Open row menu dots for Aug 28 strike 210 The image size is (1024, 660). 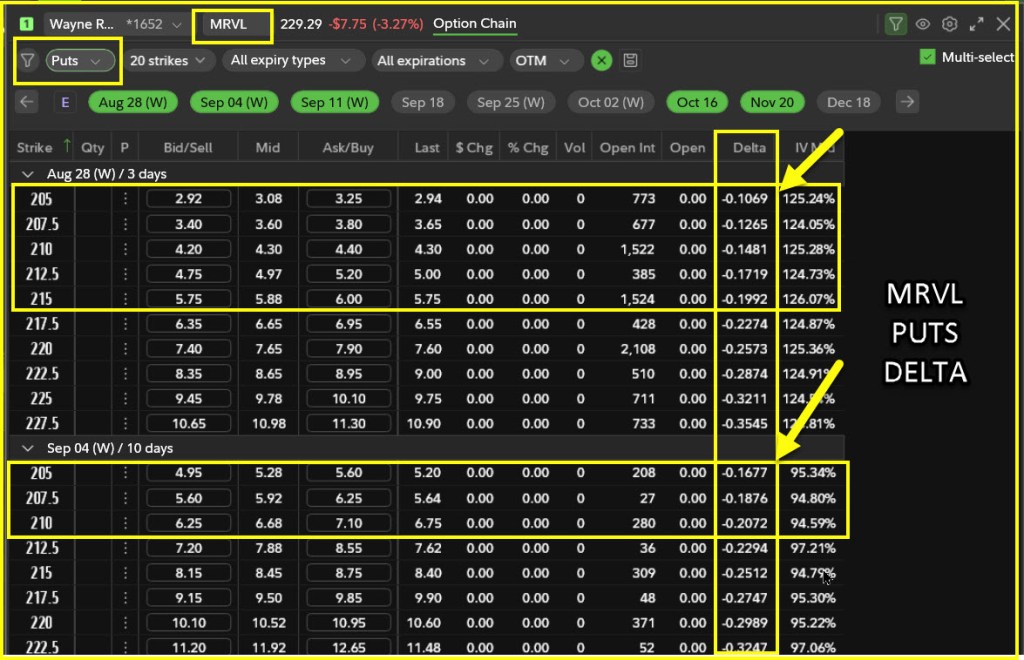pyautogui.click(x=125, y=249)
